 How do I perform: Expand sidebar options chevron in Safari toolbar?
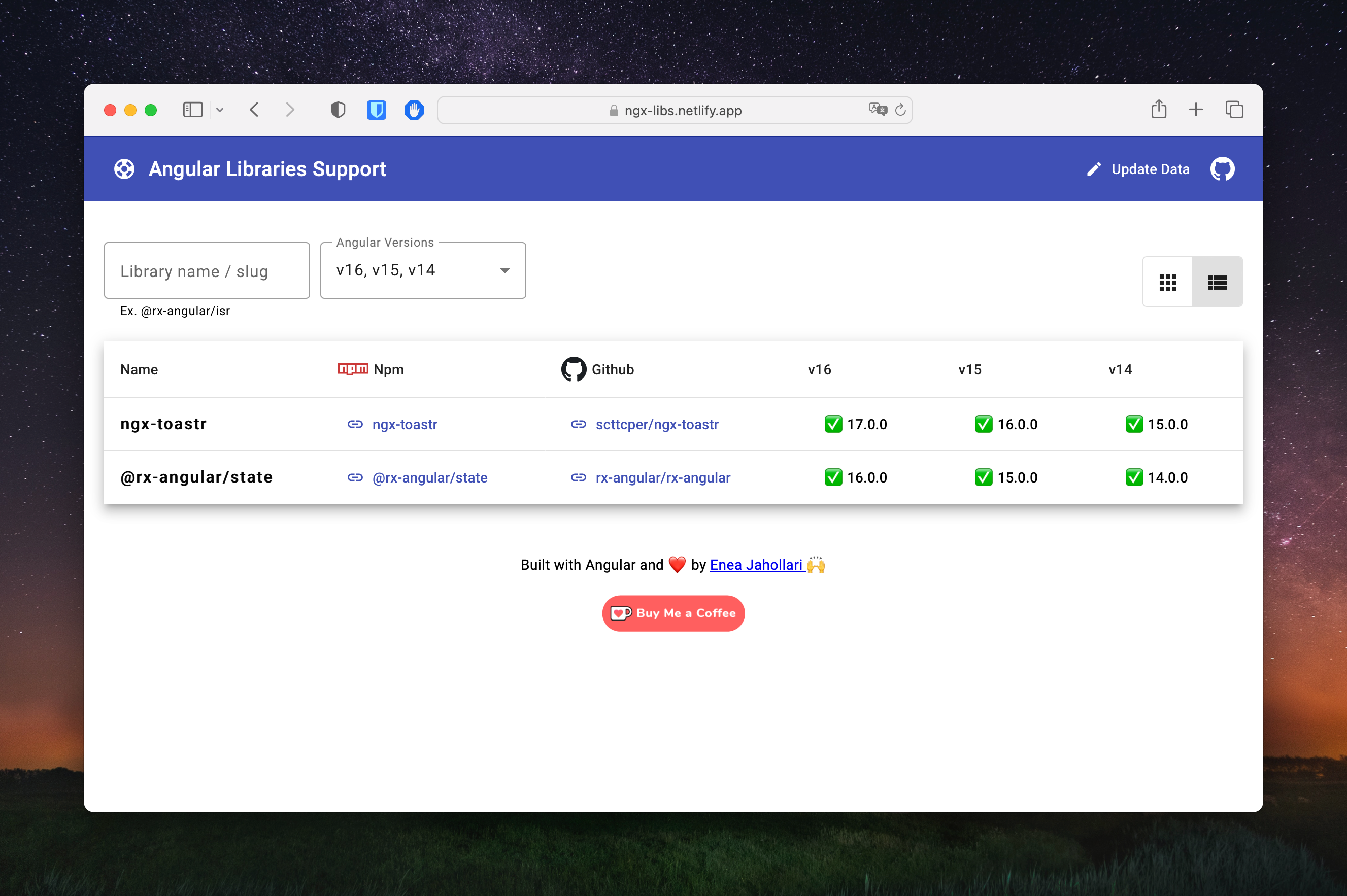219,110
